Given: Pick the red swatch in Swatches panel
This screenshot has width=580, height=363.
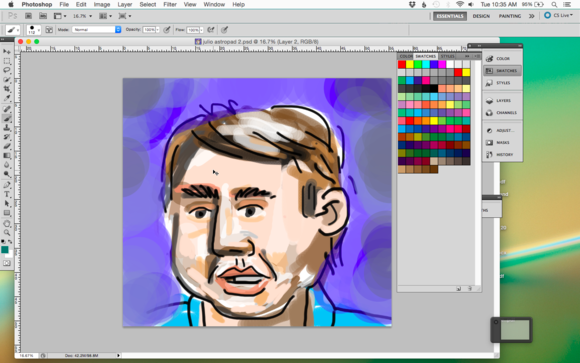Looking at the screenshot, I should click(402, 64).
